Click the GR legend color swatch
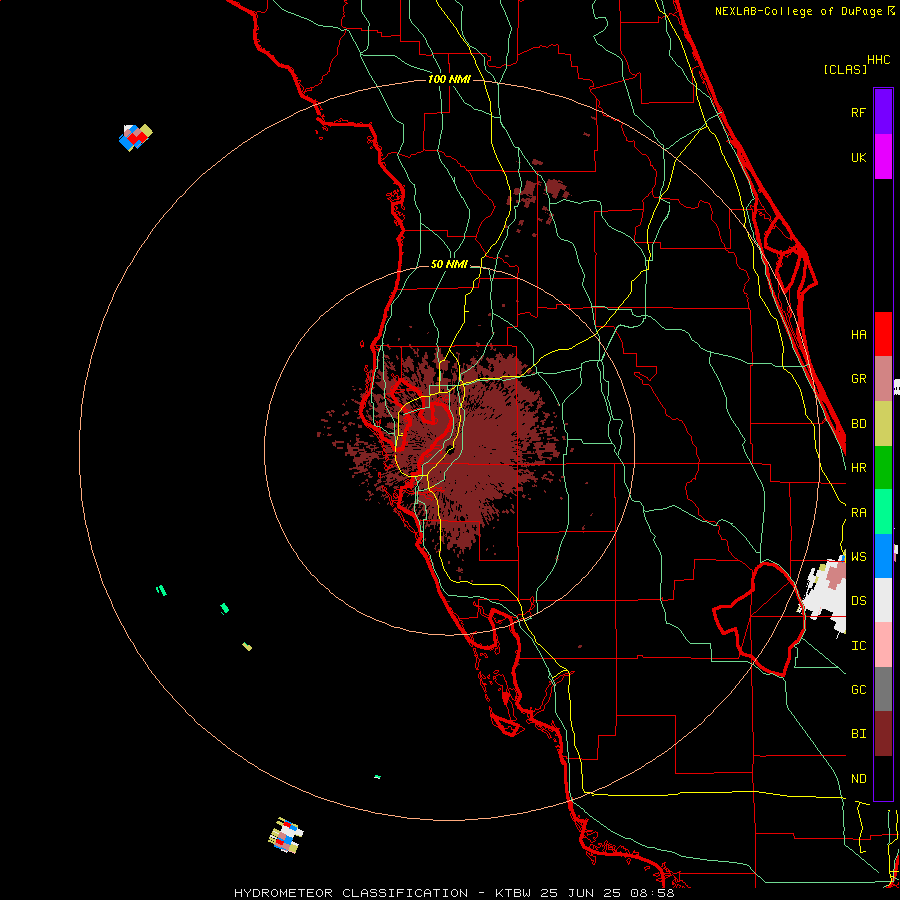The width and height of the screenshot is (900, 900). pos(883,379)
